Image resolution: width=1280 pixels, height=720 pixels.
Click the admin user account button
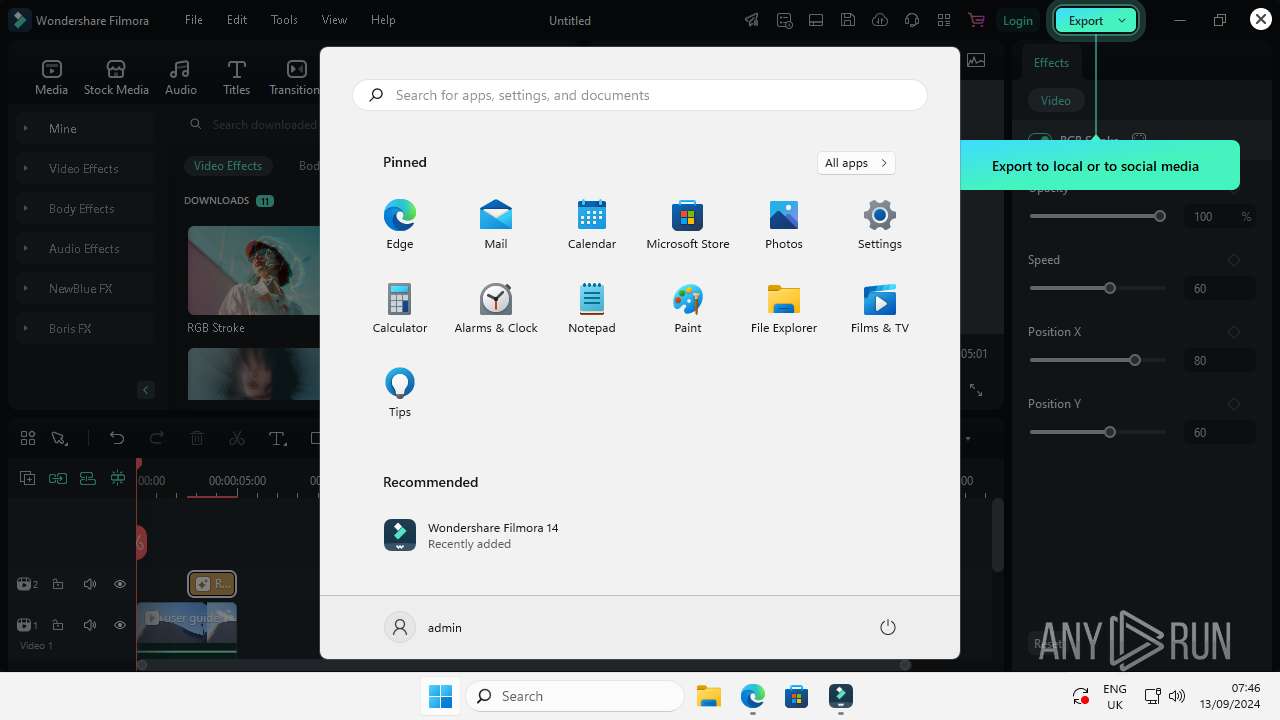coord(424,627)
